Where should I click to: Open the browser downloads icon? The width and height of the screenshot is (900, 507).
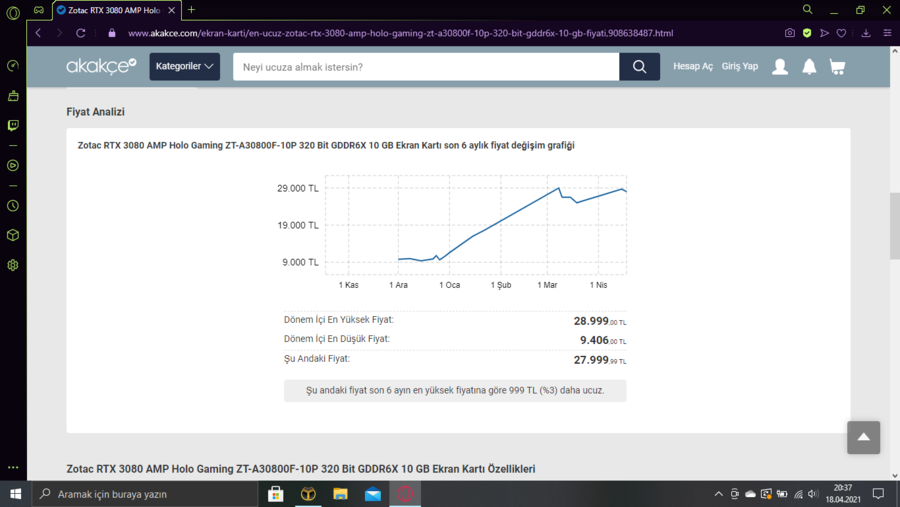click(x=866, y=33)
